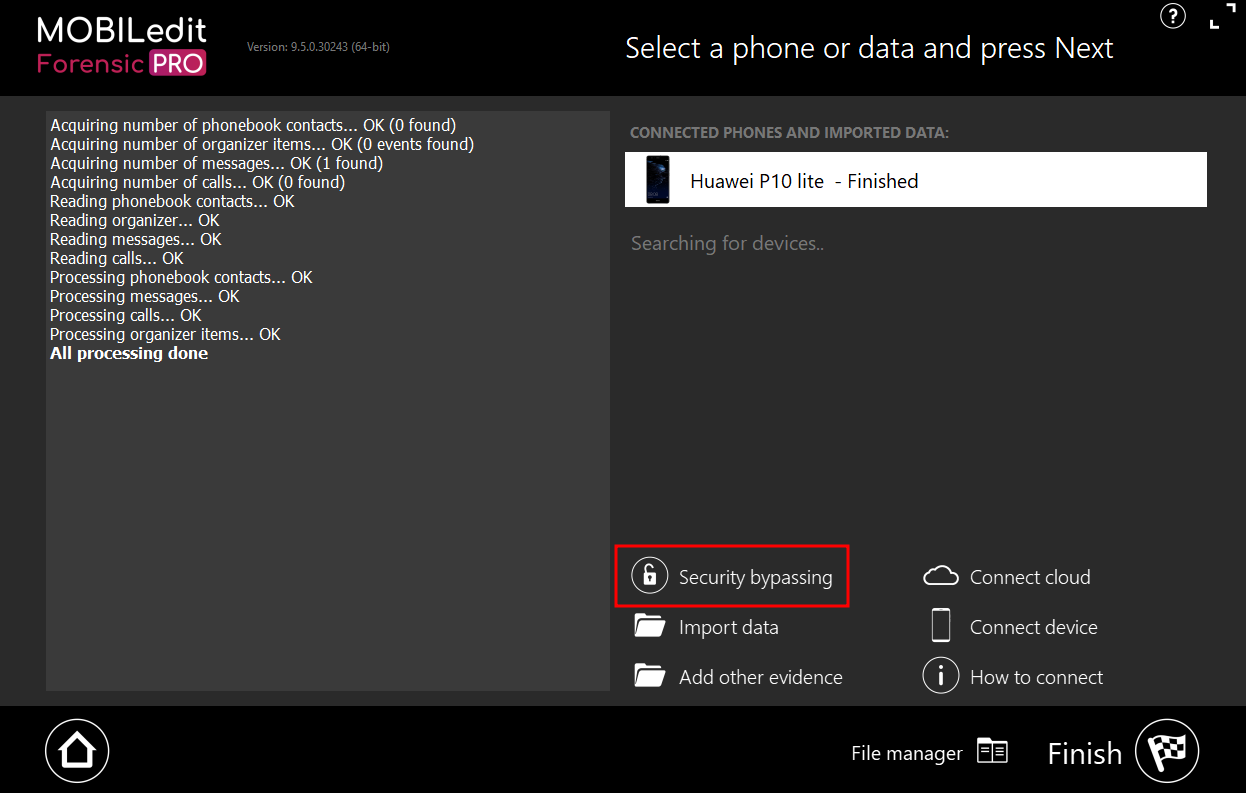Viewport: 1246px width, 793px height.
Task: Click 'Acquiring number of phonebook contacts' line
Action: tap(253, 126)
